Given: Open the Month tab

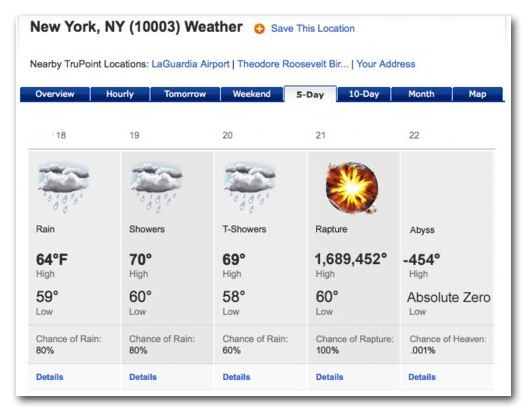Looking at the screenshot, I should pos(421,94).
